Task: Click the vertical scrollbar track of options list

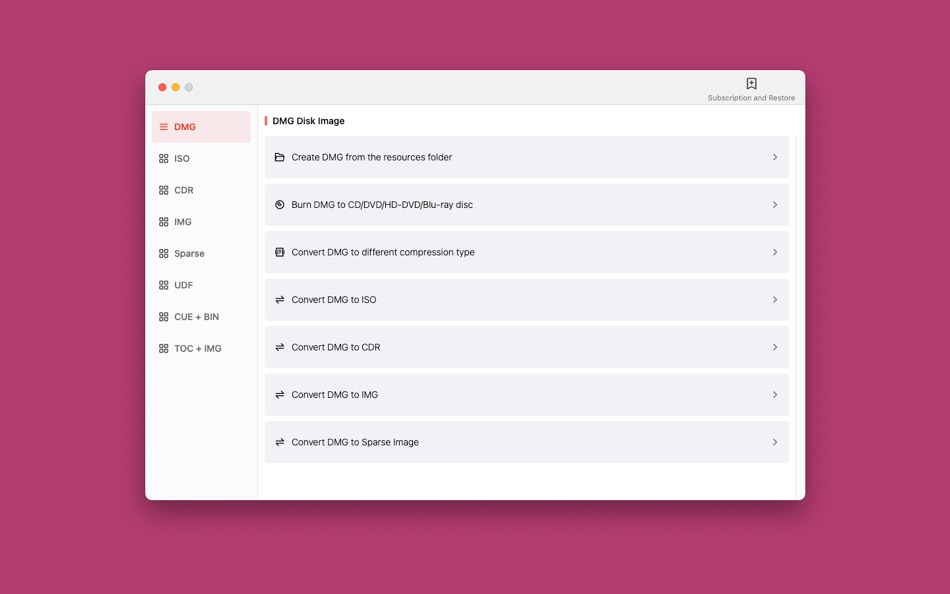Action: point(798,317)
